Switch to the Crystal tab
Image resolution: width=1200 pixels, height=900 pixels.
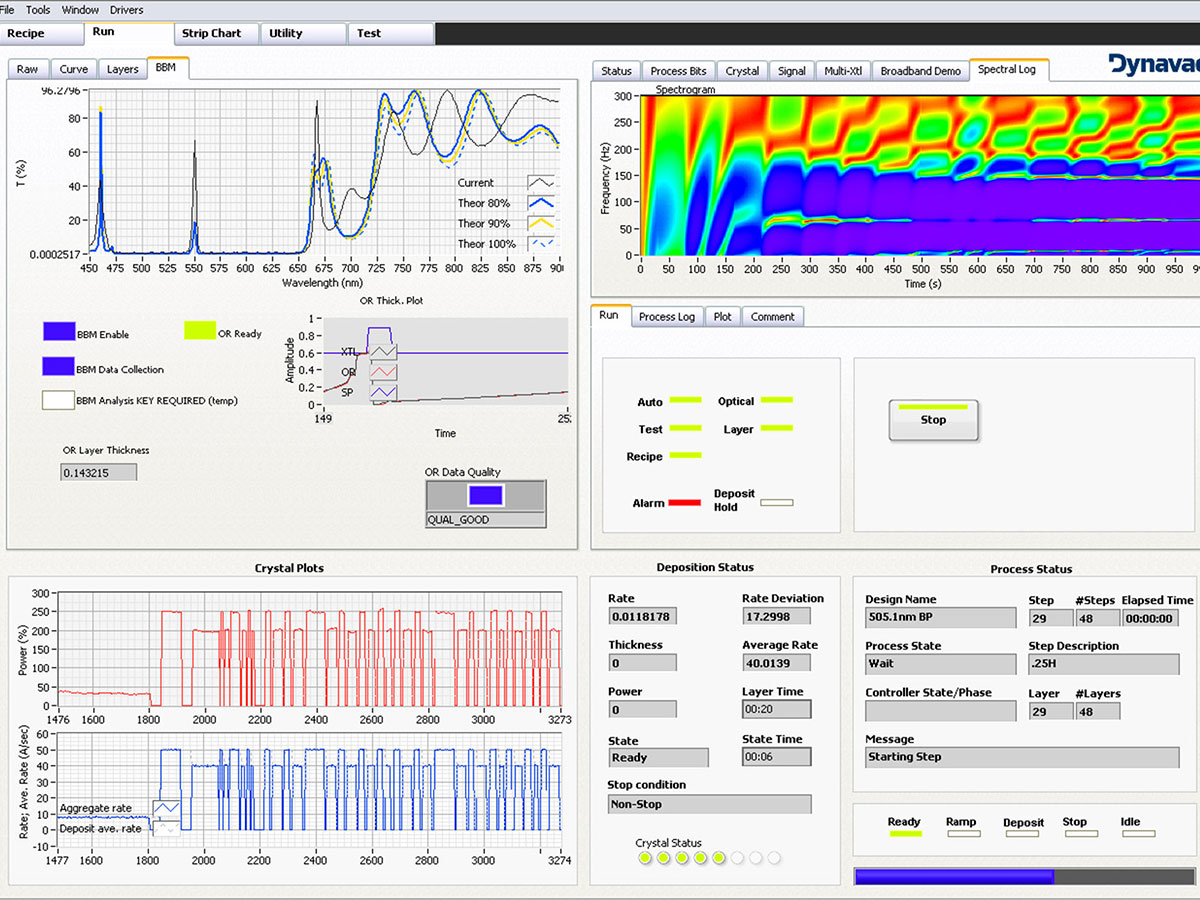coord(742,70)
